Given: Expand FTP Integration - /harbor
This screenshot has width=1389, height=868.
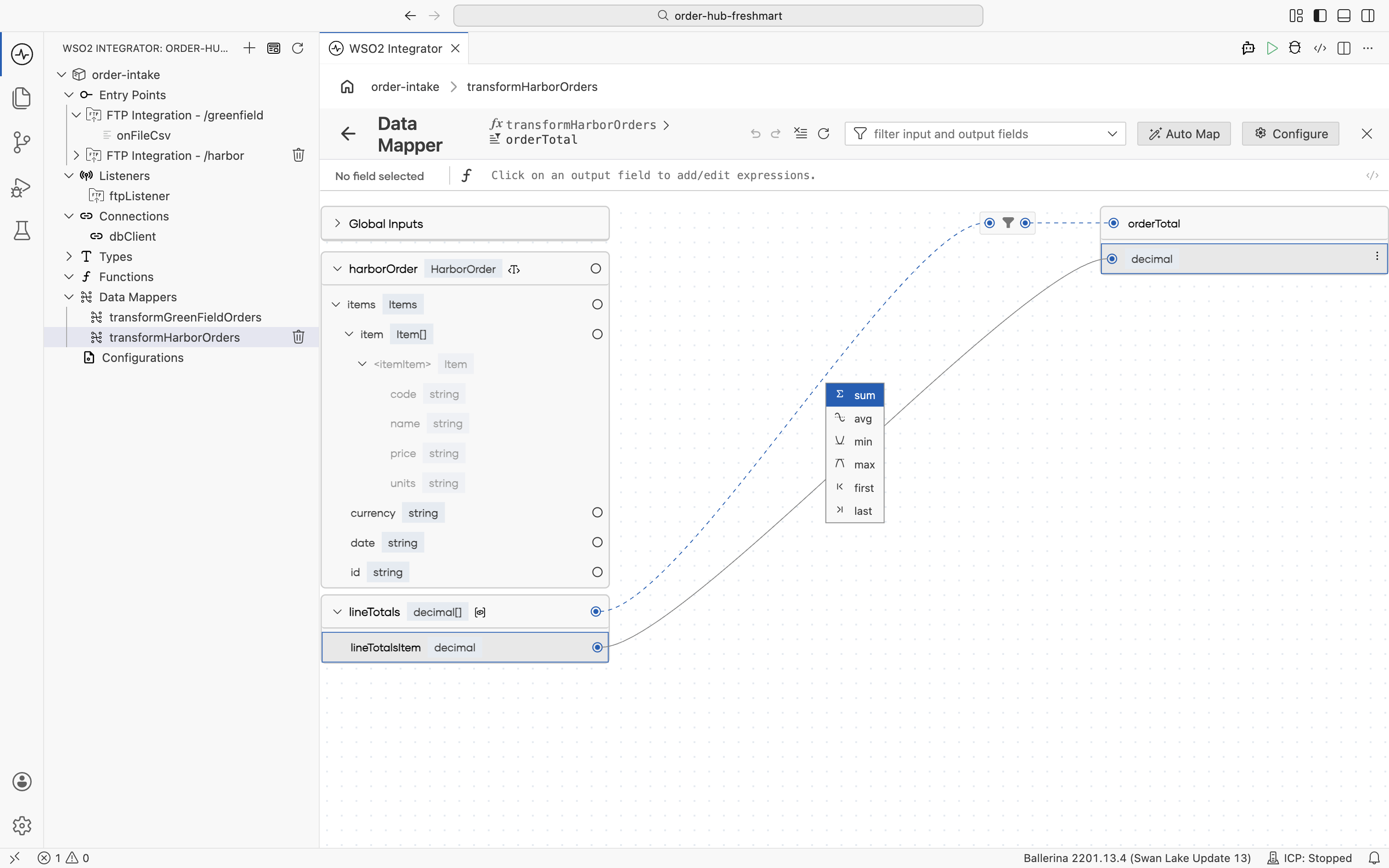Looking at the screenshot, I should 76,155.
